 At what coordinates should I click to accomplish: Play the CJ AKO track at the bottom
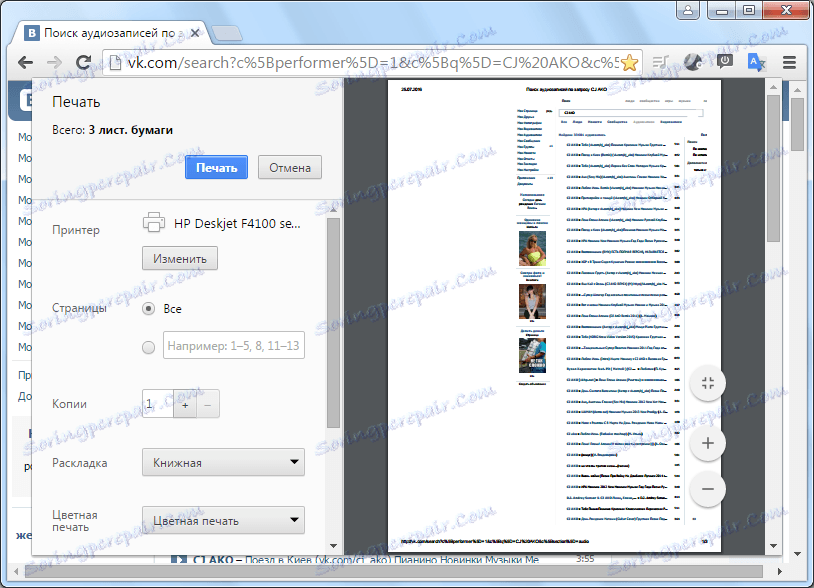pyautogui.click(x=179, y=559)
